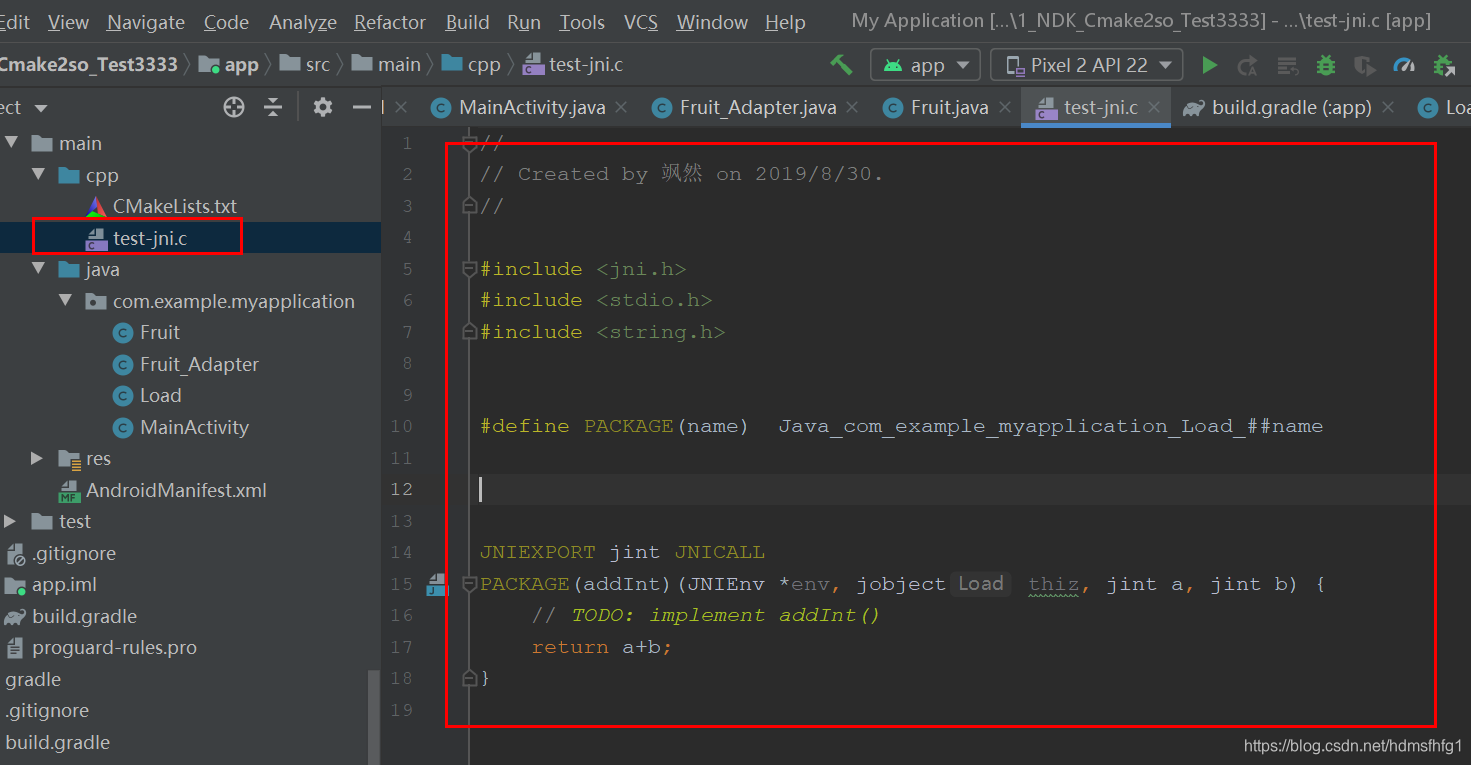1471x765 pixels.
Task: Click fold end marker at line 18
Action: click(x=469, y=678)
